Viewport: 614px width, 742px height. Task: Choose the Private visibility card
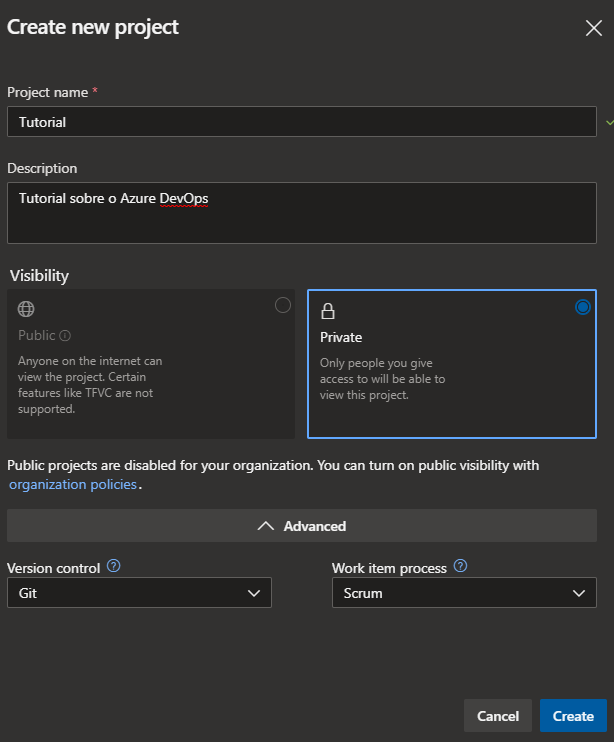coord(452,364)
